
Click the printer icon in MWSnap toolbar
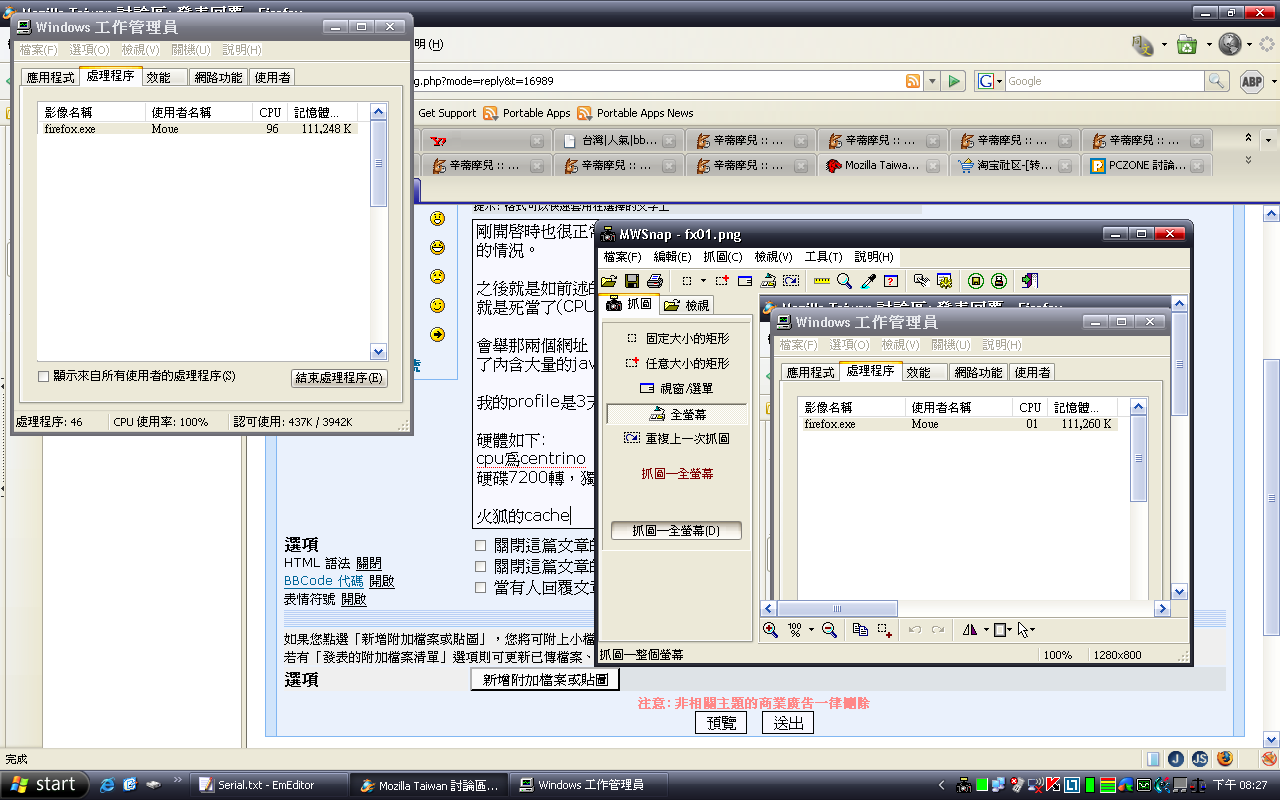pos(655,281)
